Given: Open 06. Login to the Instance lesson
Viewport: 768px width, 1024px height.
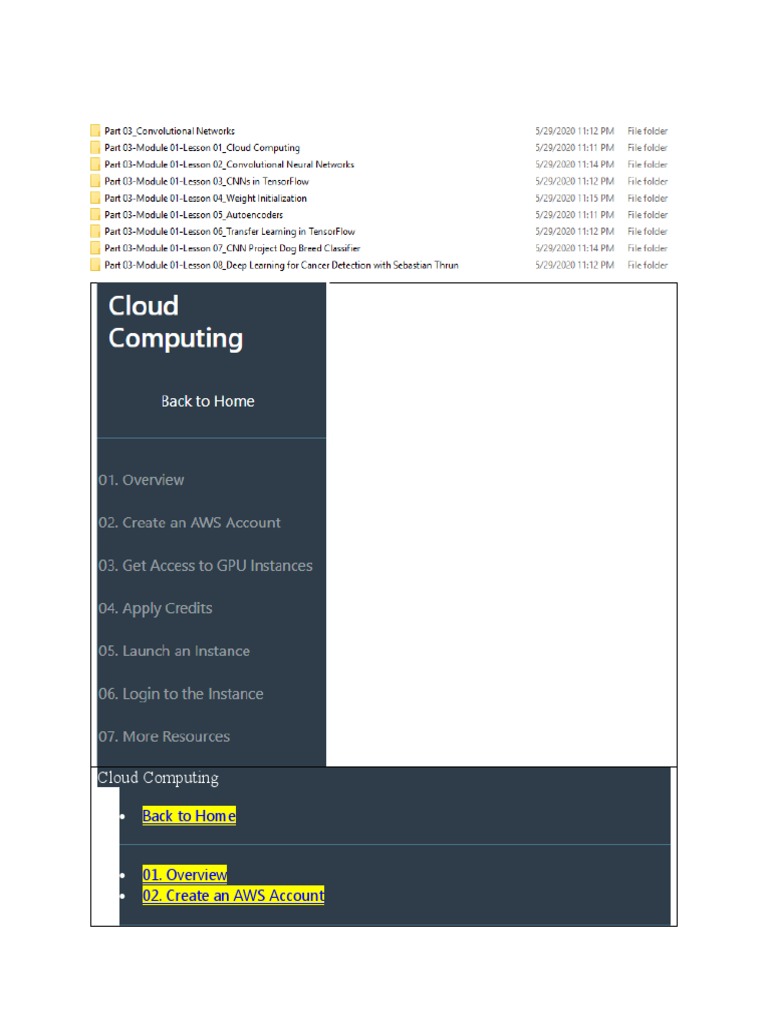Looking at the screenshot, I should click(x=181, y=694).
